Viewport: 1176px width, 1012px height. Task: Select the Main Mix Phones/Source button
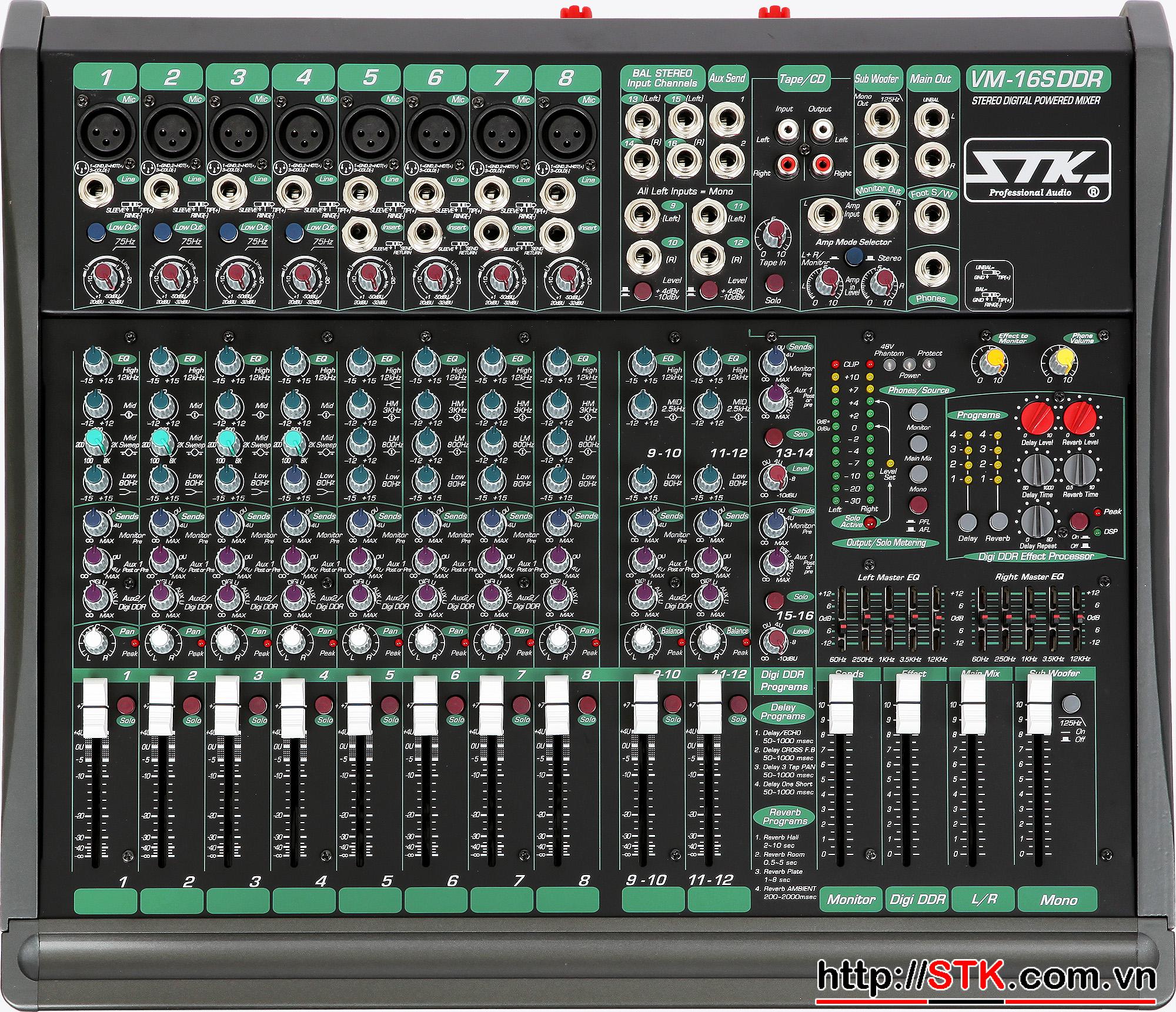pos(918,443)
